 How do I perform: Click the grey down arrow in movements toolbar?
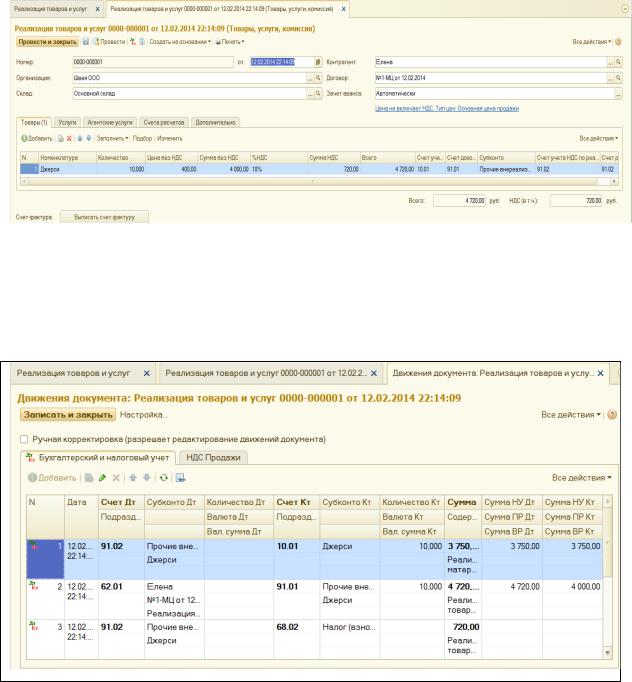pos(147,478)
